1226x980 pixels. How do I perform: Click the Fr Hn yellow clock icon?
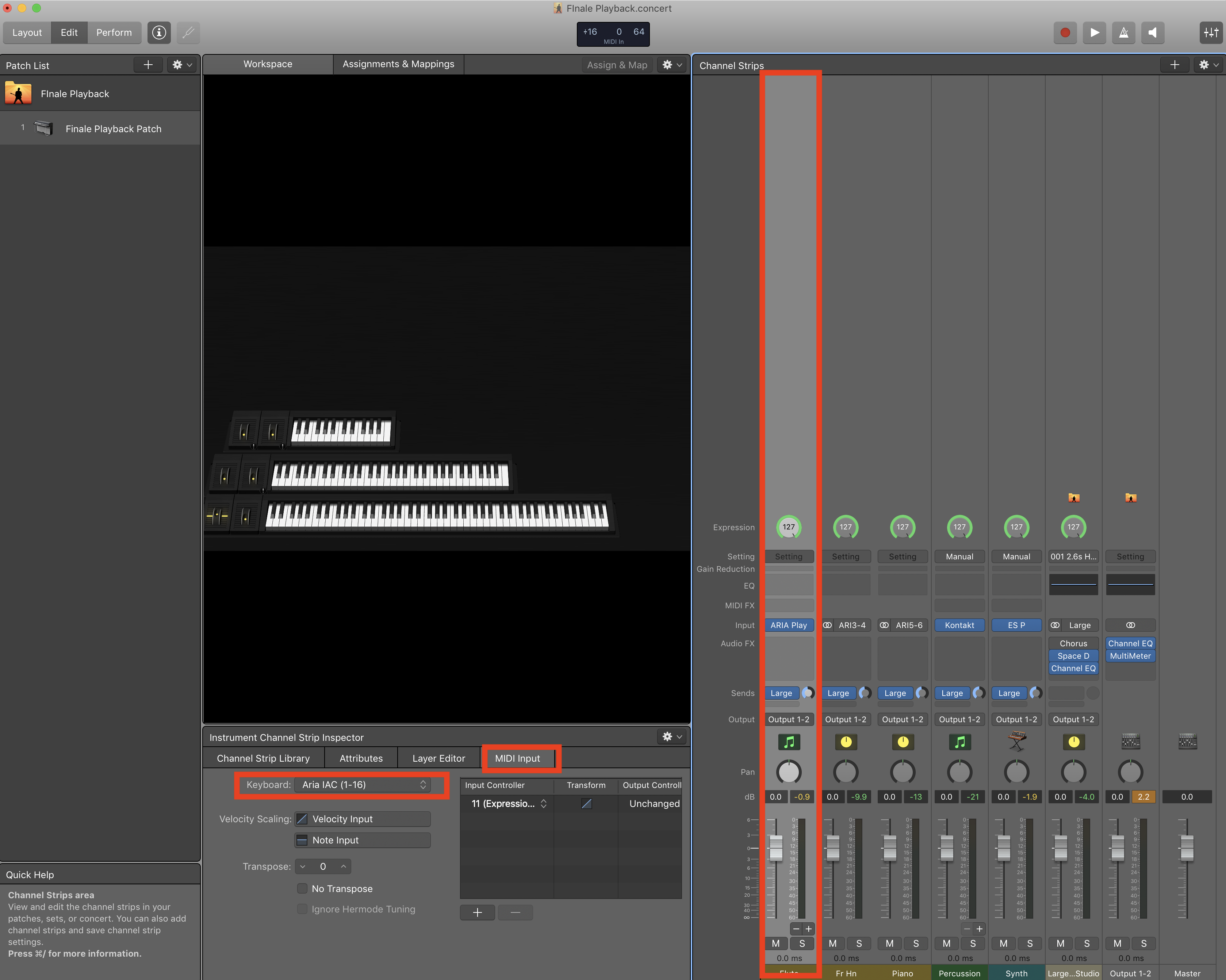click(x=846, y=742)
